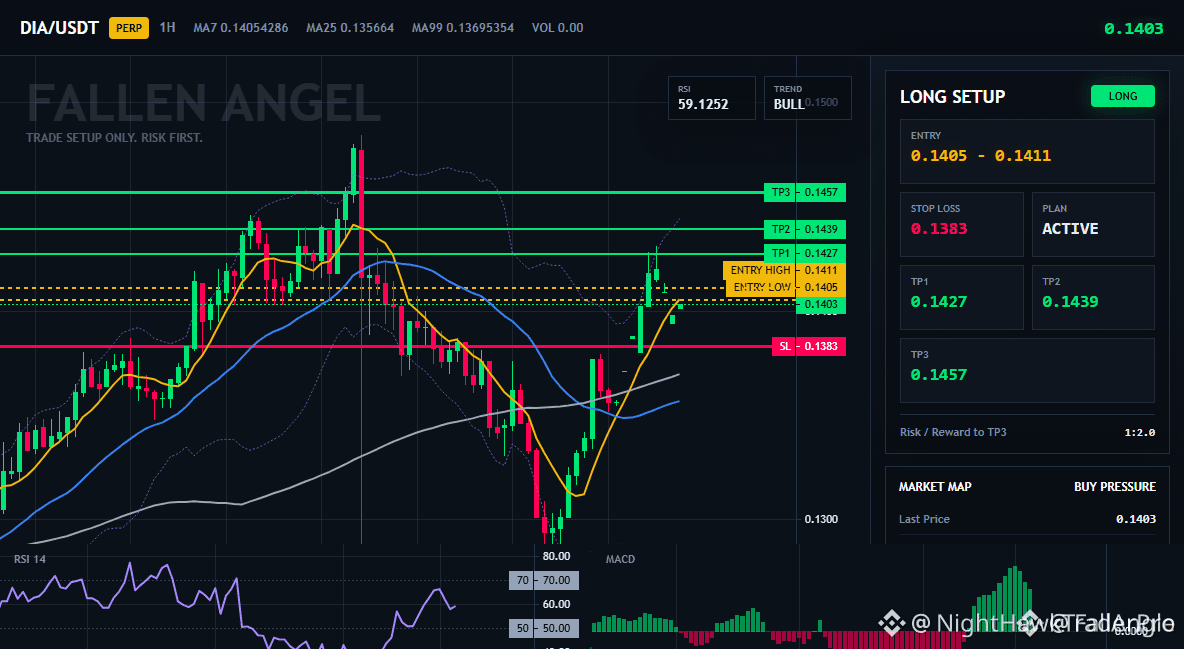Click the TP1 0.1427 chart line tag
The image size is (1184, 649).
804,253
